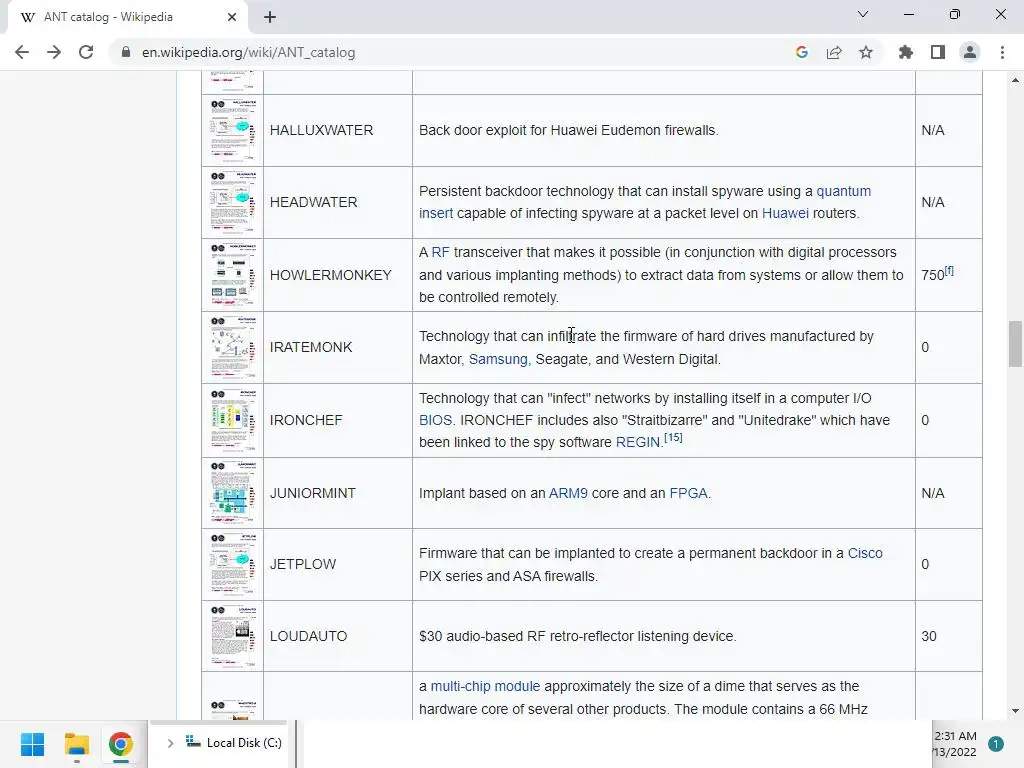Open IRONCHEF catalog page thumbnail

233,420
